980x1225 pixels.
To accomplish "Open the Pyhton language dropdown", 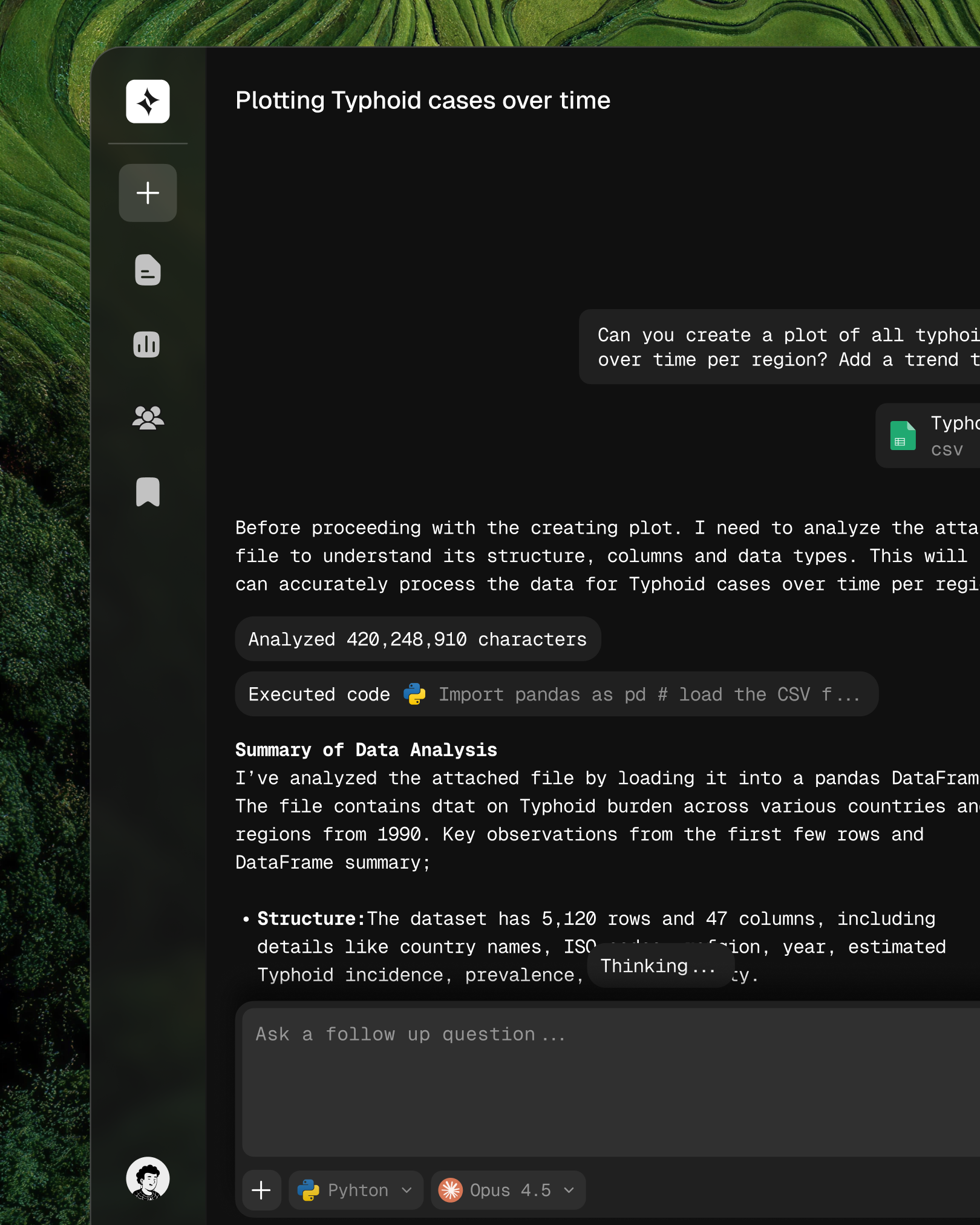I will point(356,1190).
